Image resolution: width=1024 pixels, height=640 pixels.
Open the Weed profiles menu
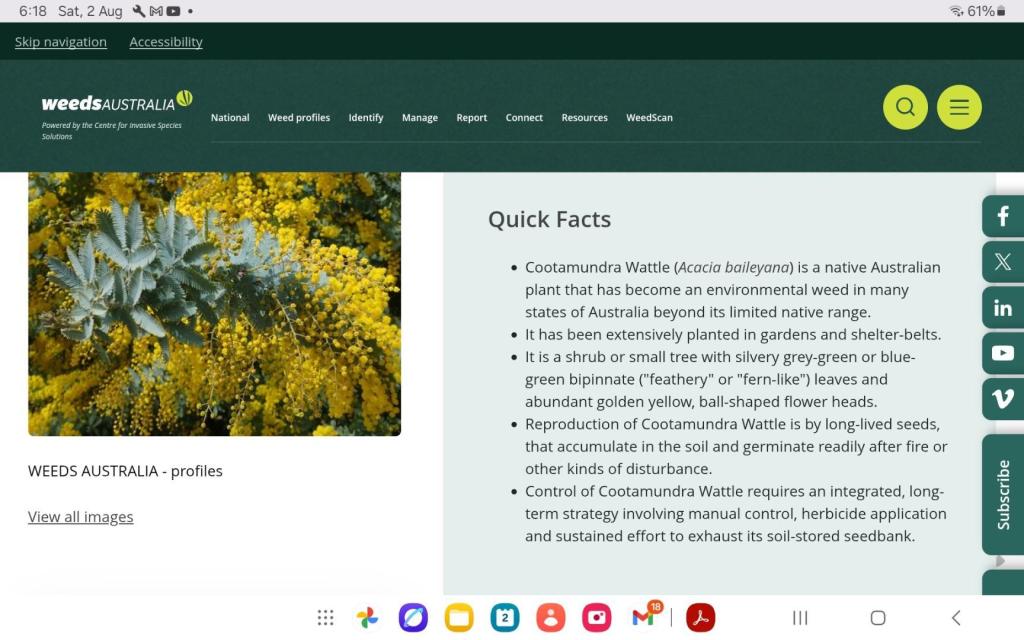(x=298, y=118)
